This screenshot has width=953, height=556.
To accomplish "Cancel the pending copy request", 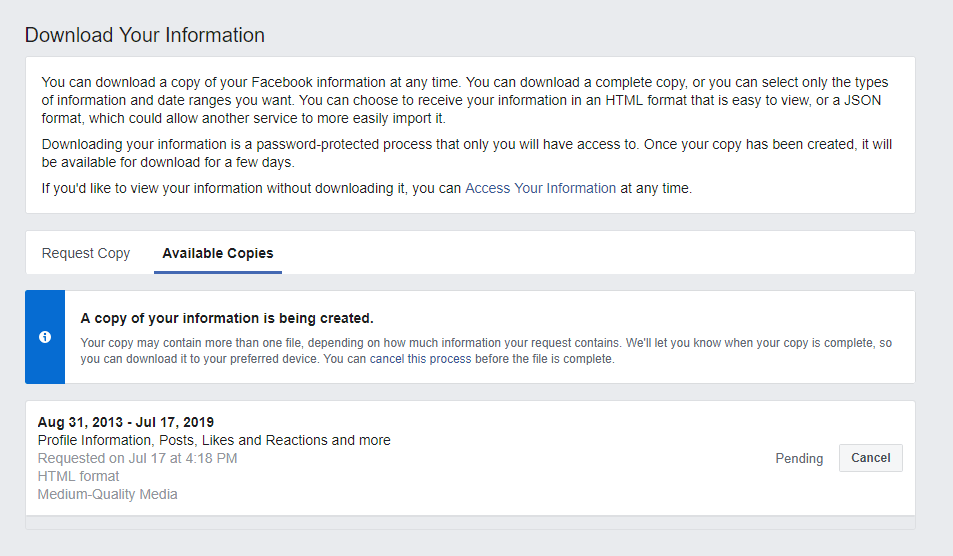I will point(870,458).
